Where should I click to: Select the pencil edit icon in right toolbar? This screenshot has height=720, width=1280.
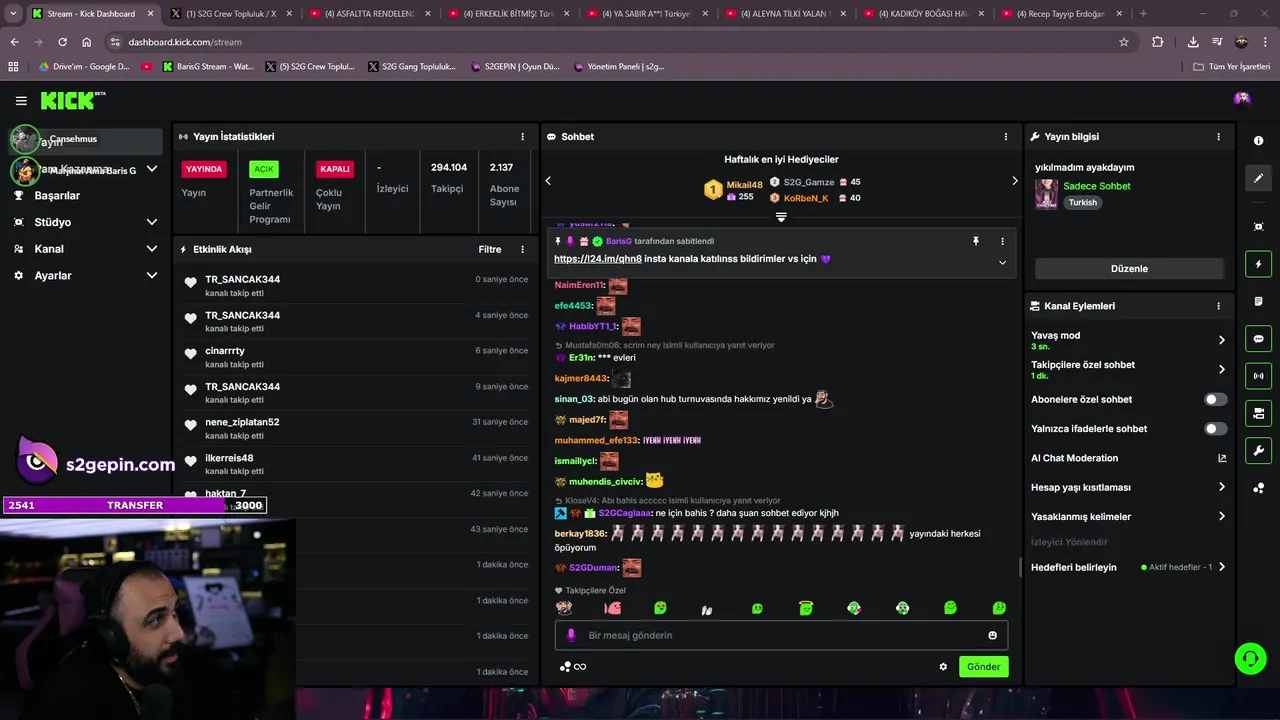pos(1258,178)
